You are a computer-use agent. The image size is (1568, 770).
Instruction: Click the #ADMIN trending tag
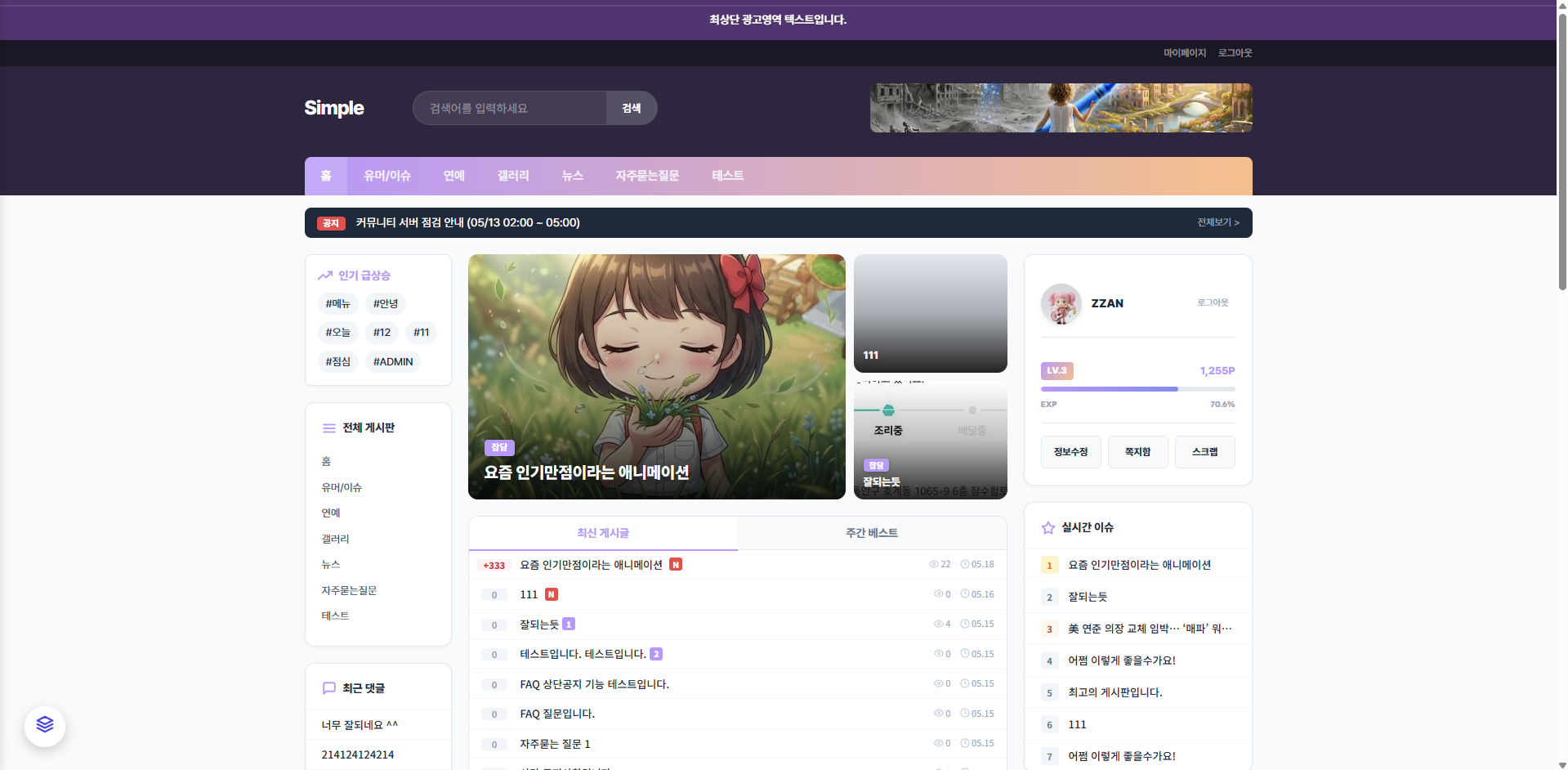(x=393, y=362)
